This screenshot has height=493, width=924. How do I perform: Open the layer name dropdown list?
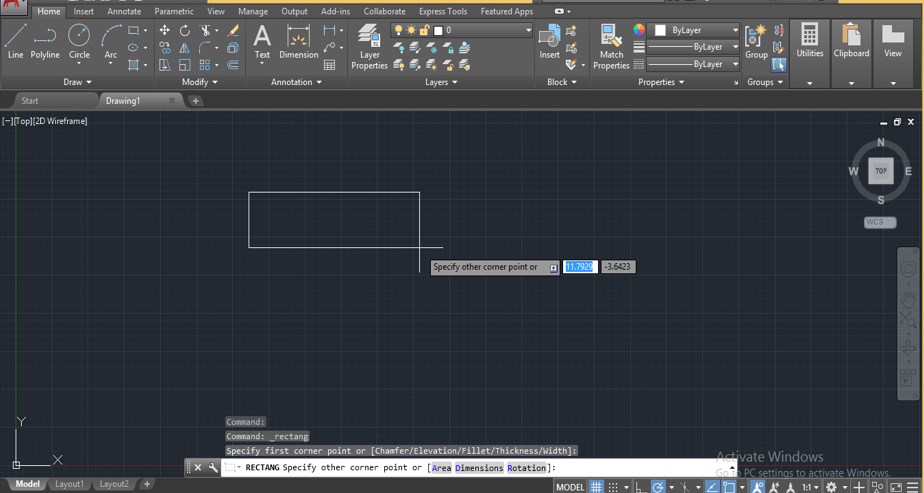[528, 30]
